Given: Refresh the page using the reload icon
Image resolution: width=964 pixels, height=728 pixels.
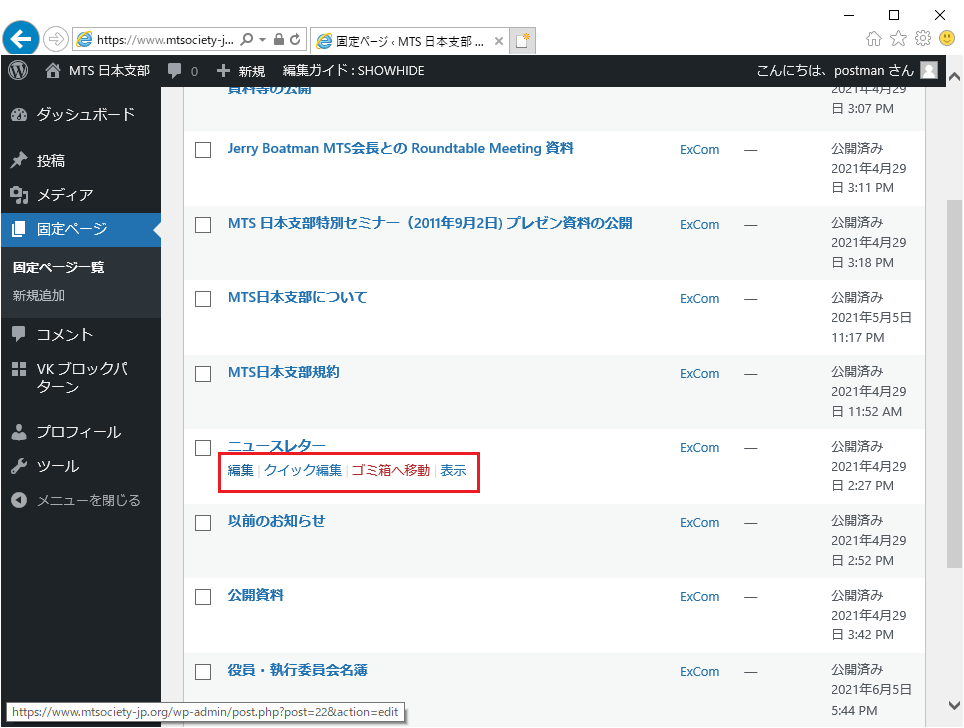Looking at the screenshot, I should click(x=295, y=40).
